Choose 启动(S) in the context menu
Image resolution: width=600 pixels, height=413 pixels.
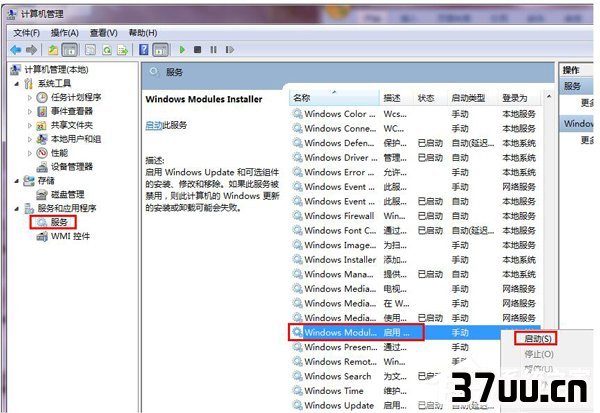click(536, 338)
